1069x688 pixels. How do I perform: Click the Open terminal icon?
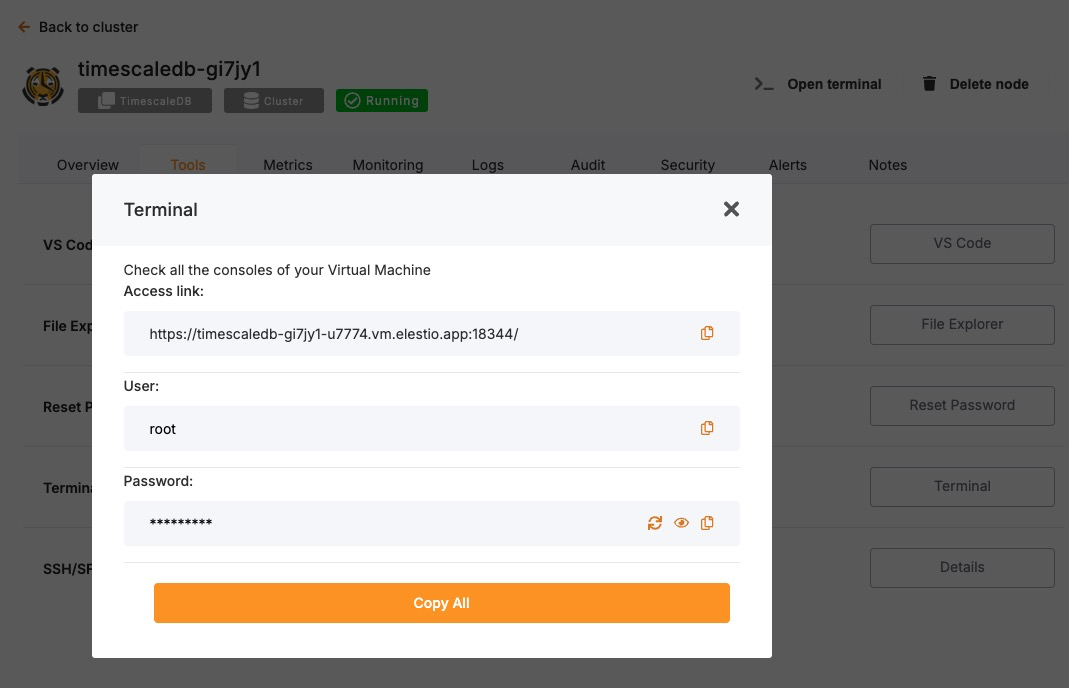pyautogui.click(x=764, y=84)
